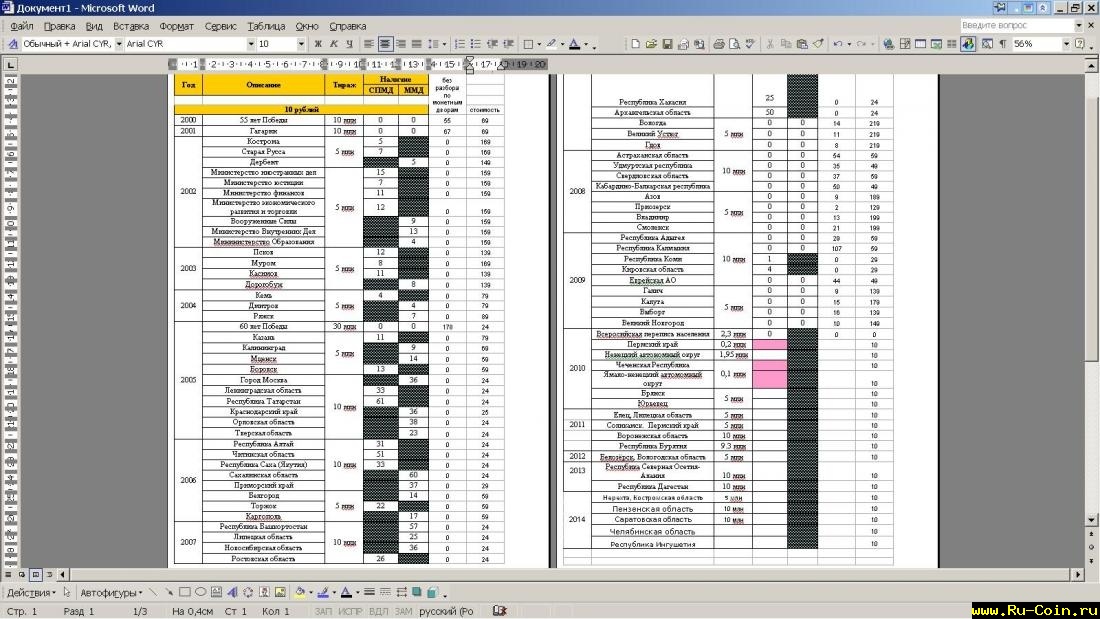
Task: Click the Insert Hyperlink globe icon
Action: 886,44
